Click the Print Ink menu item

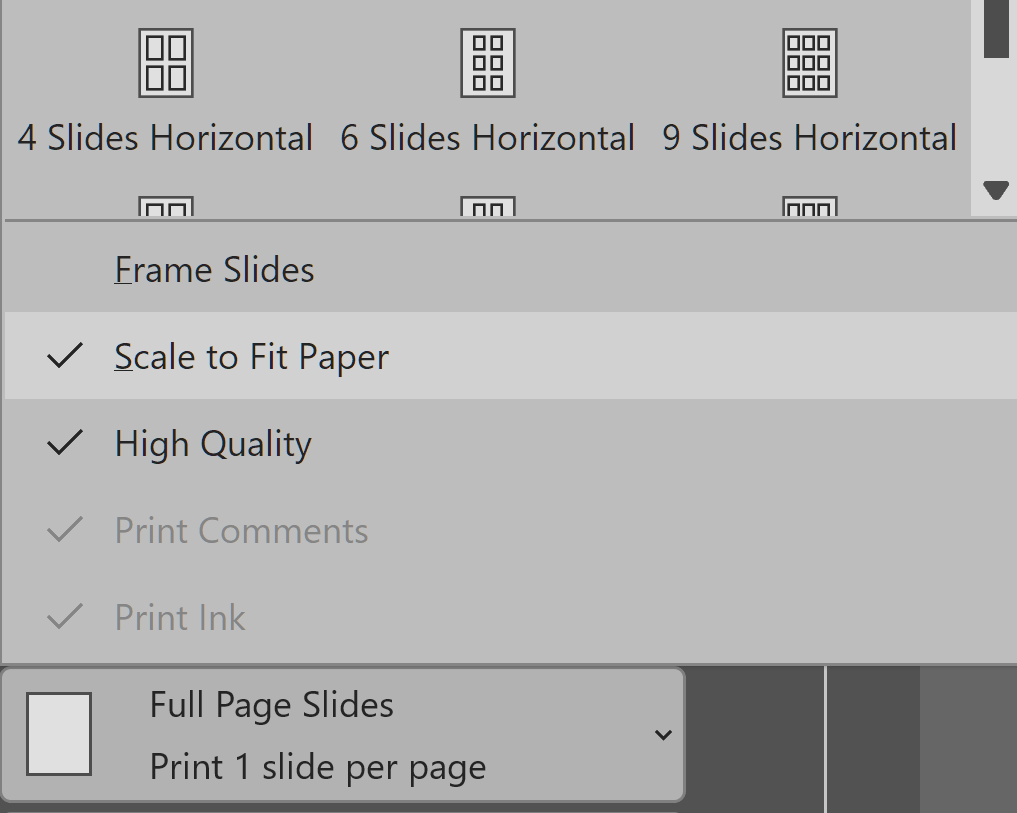(180, 618)
